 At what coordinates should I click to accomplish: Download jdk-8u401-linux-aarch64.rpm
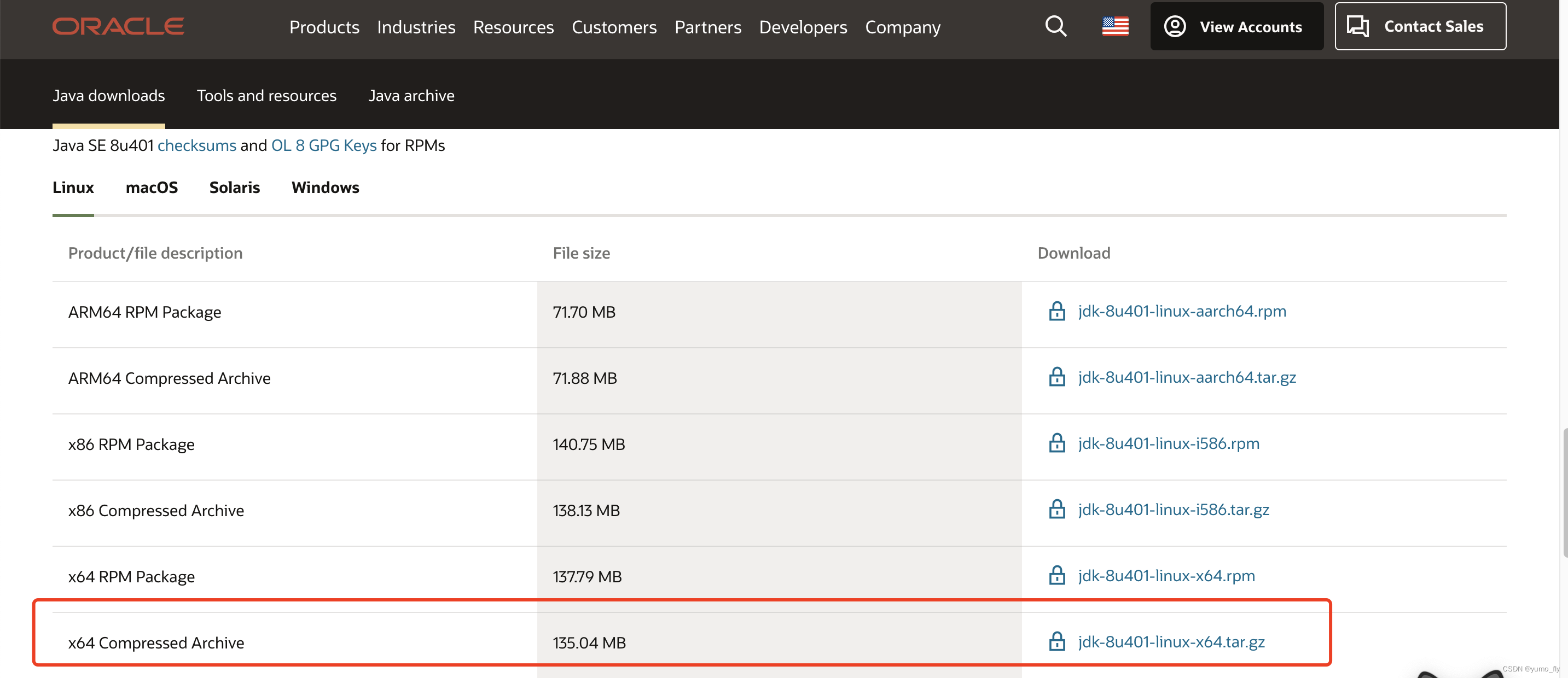pos(1182,311)
